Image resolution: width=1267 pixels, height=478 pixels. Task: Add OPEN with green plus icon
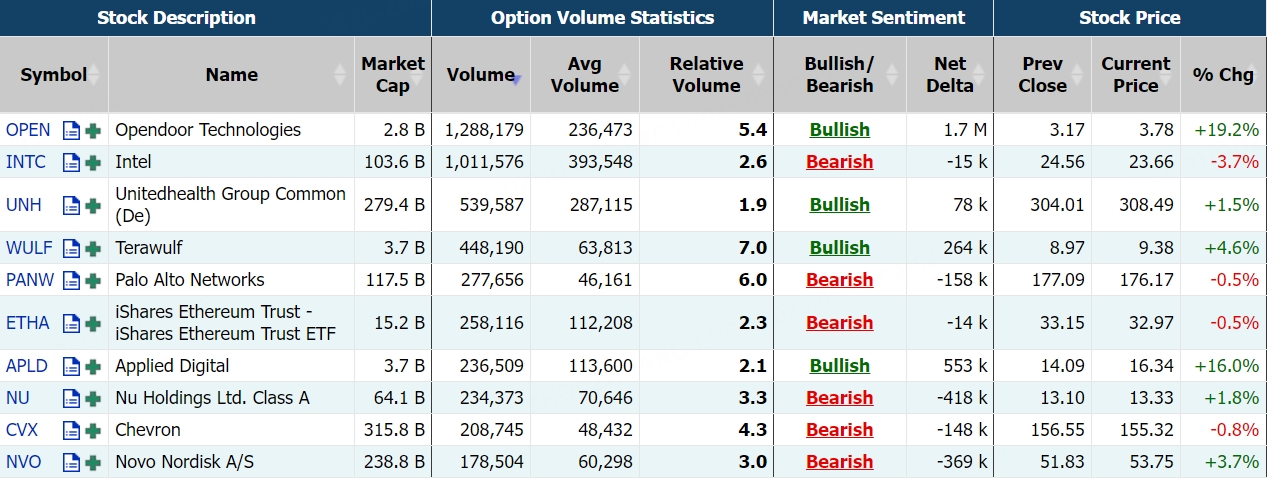[x=93, y=130]
